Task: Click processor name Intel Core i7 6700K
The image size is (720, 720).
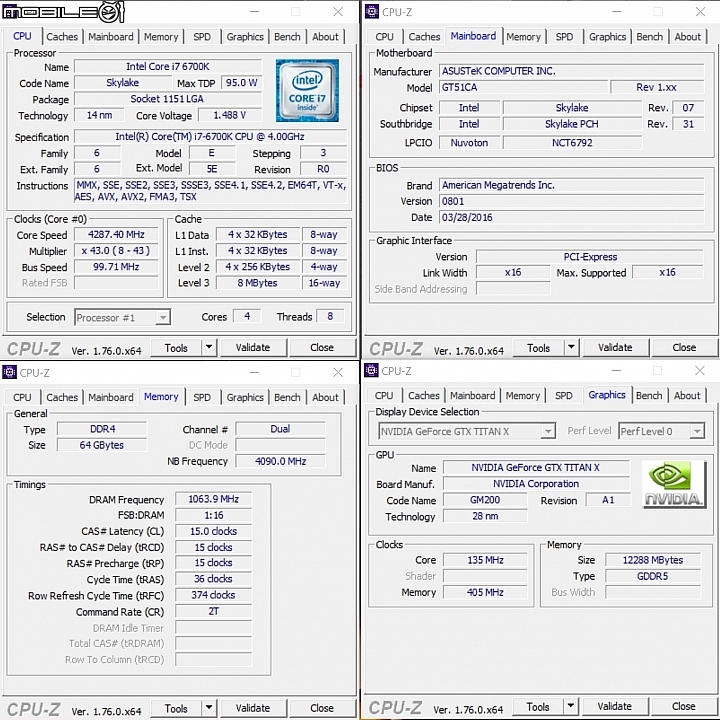Action: coord(168,67)
